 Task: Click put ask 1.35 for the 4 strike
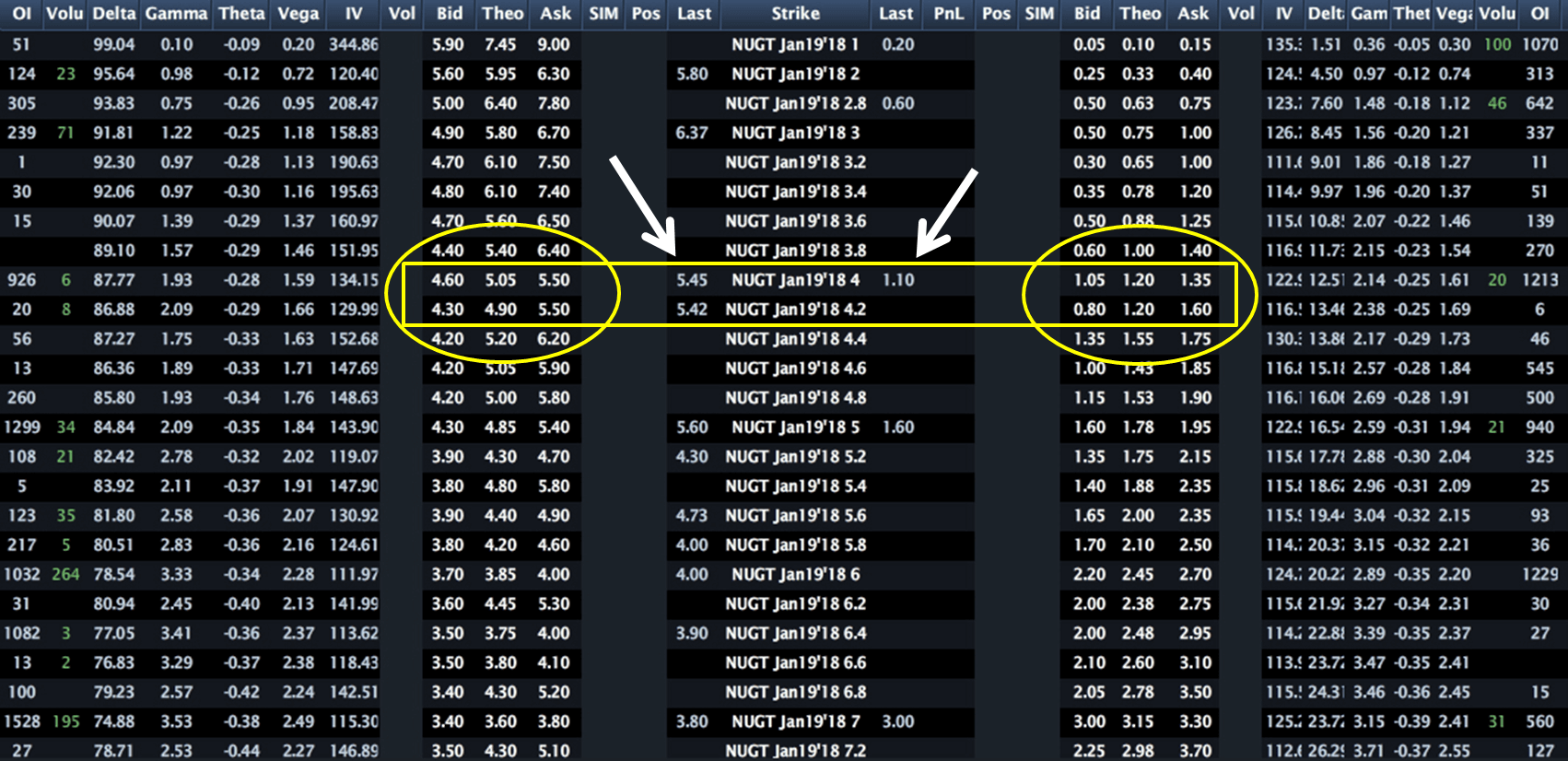1195,280
